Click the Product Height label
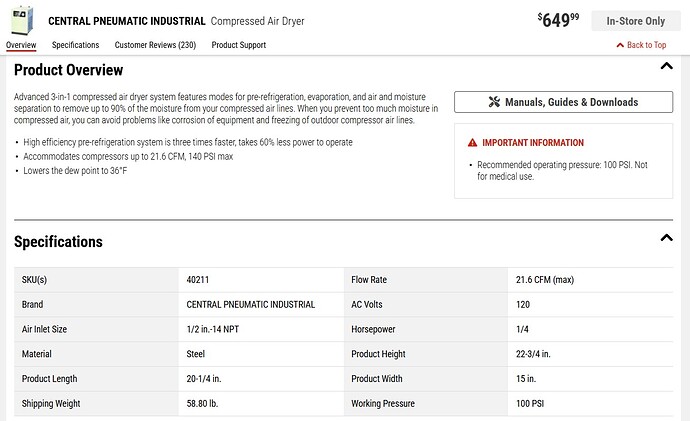 [x=378, y=354]
